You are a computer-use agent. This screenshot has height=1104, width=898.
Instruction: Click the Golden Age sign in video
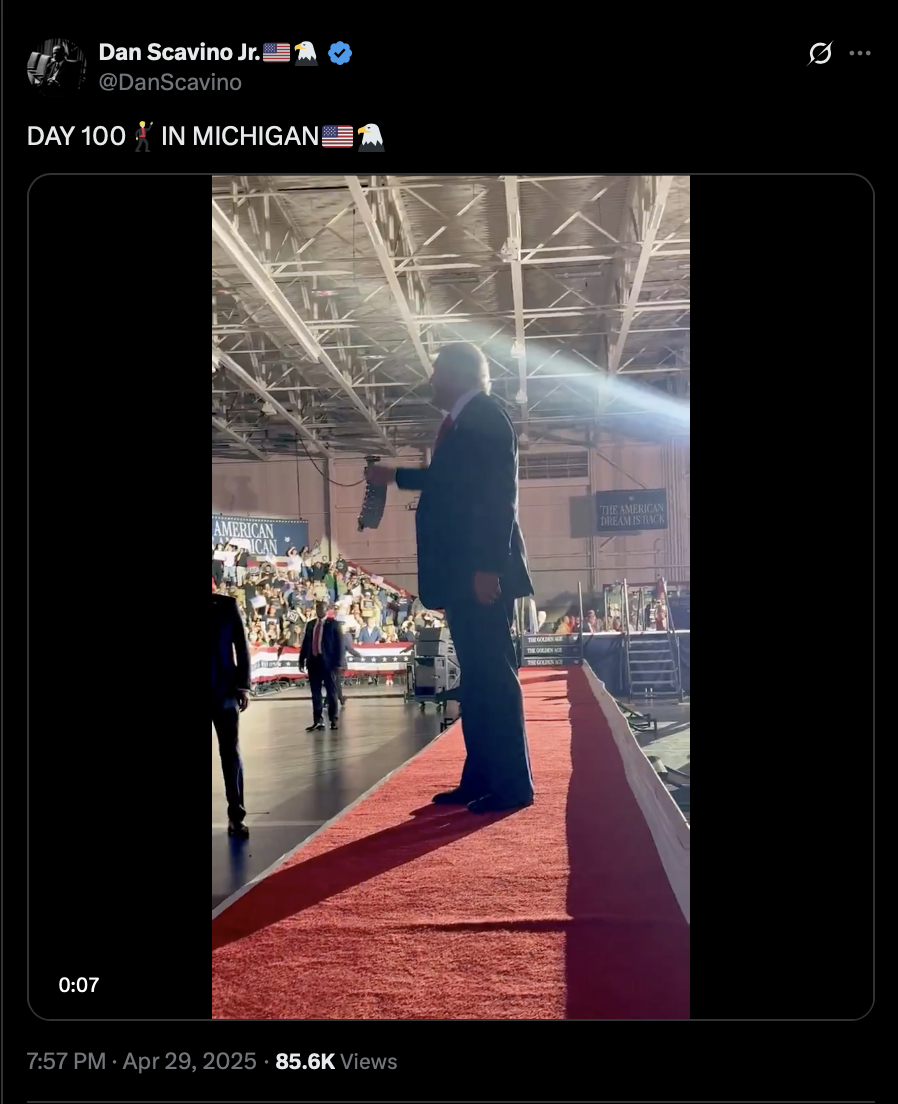click(551, 651)
